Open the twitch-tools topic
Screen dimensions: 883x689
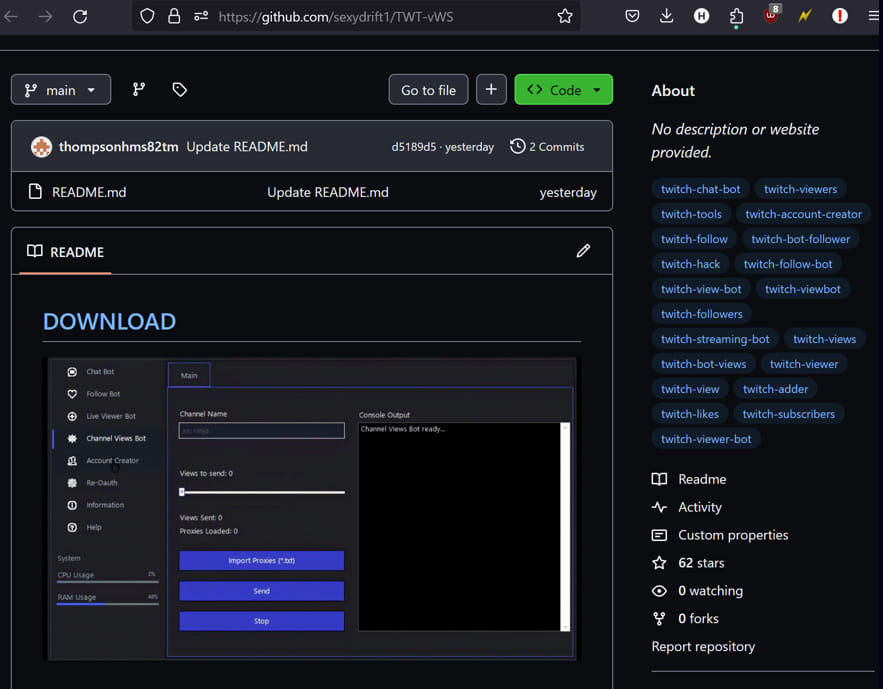click(x=691, y=214)
